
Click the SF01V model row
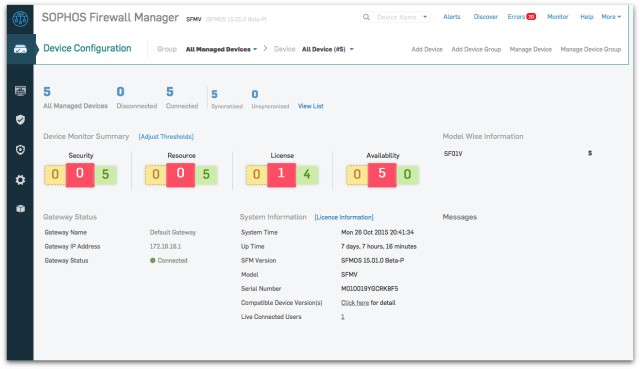518,153
